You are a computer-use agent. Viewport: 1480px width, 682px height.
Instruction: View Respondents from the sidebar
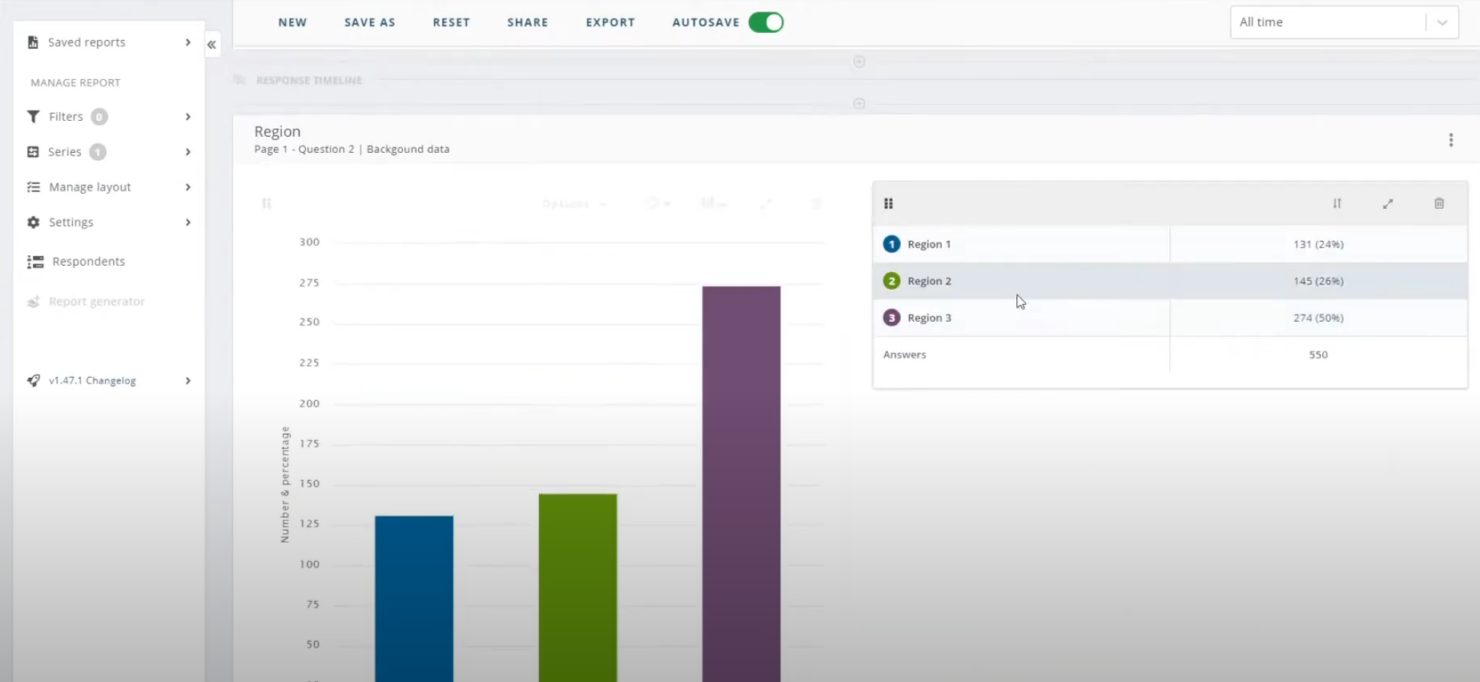point(87,261)
